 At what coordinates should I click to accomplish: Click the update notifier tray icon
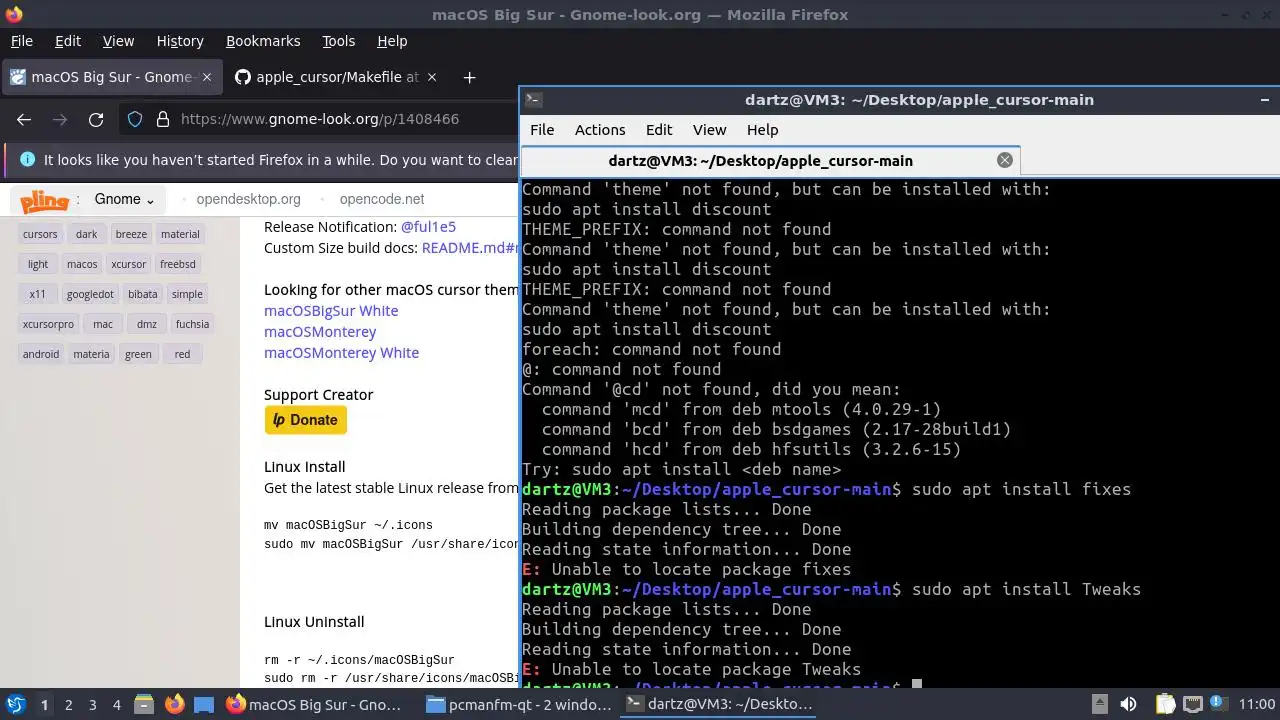(1219, 704)
